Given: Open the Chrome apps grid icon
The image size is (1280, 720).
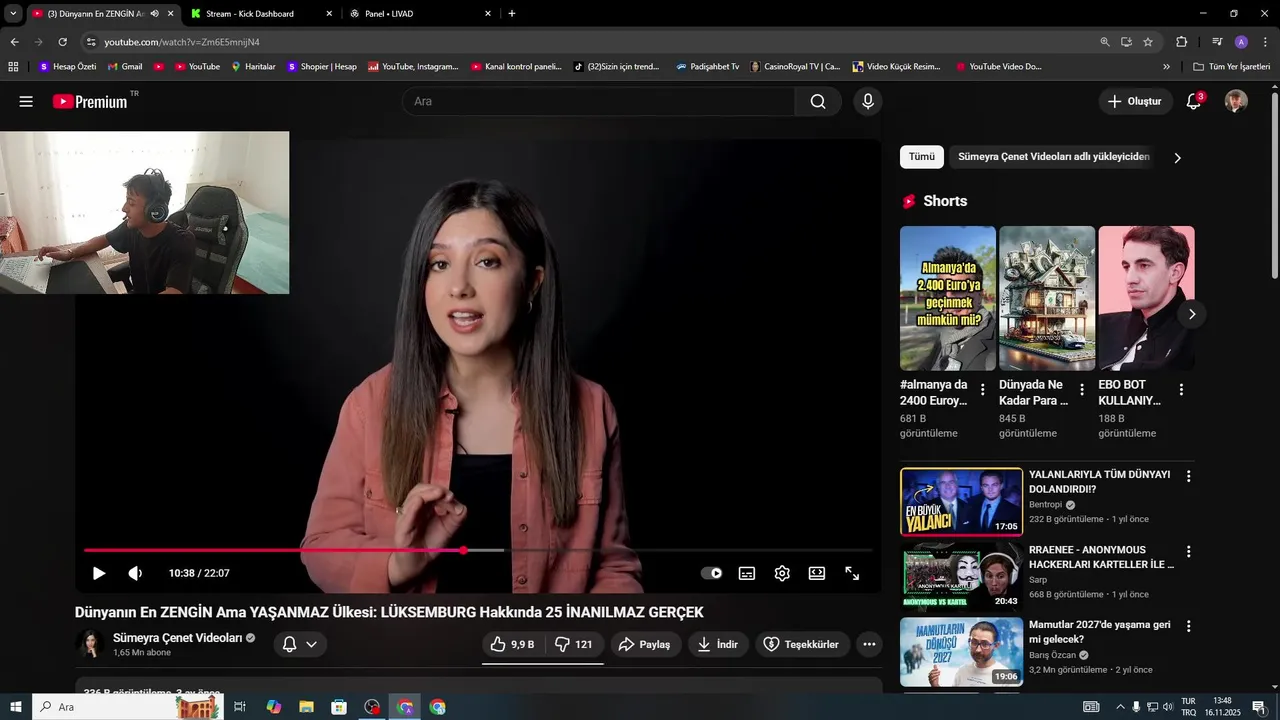Looking at the screenshot, I should [x=13, y=67].
